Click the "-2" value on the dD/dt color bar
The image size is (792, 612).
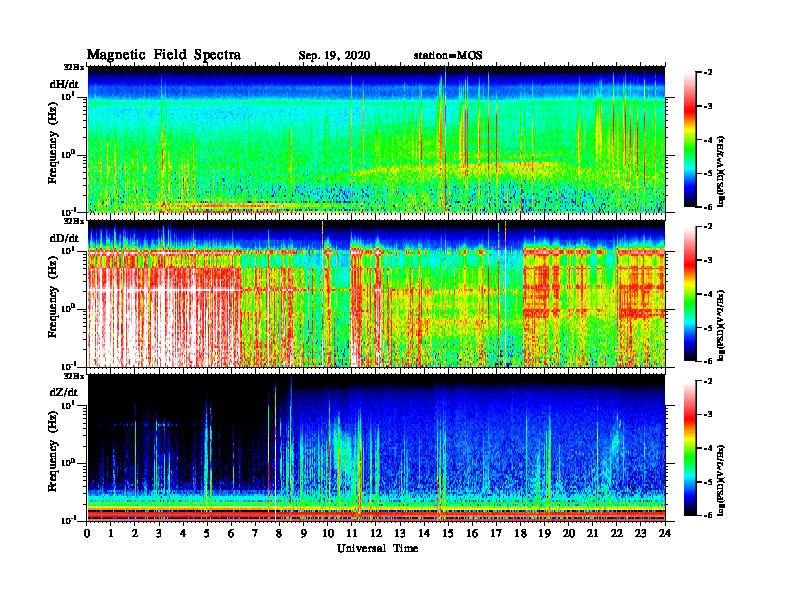707,227
